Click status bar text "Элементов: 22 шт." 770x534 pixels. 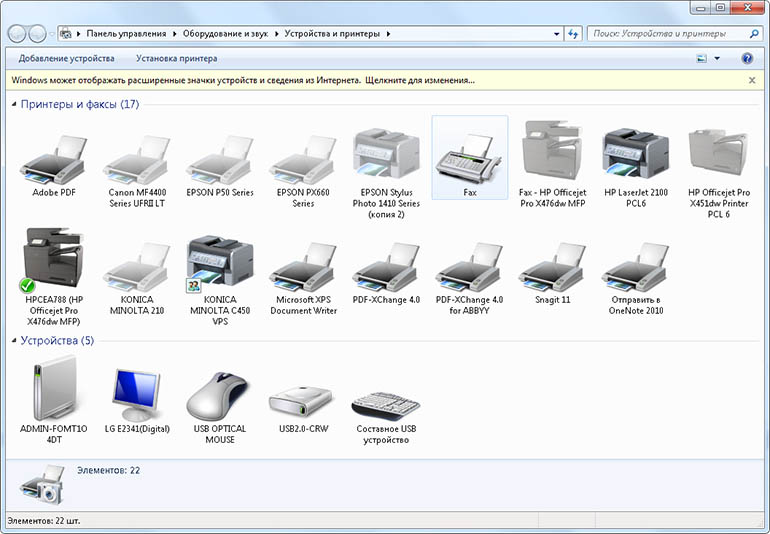44,520
